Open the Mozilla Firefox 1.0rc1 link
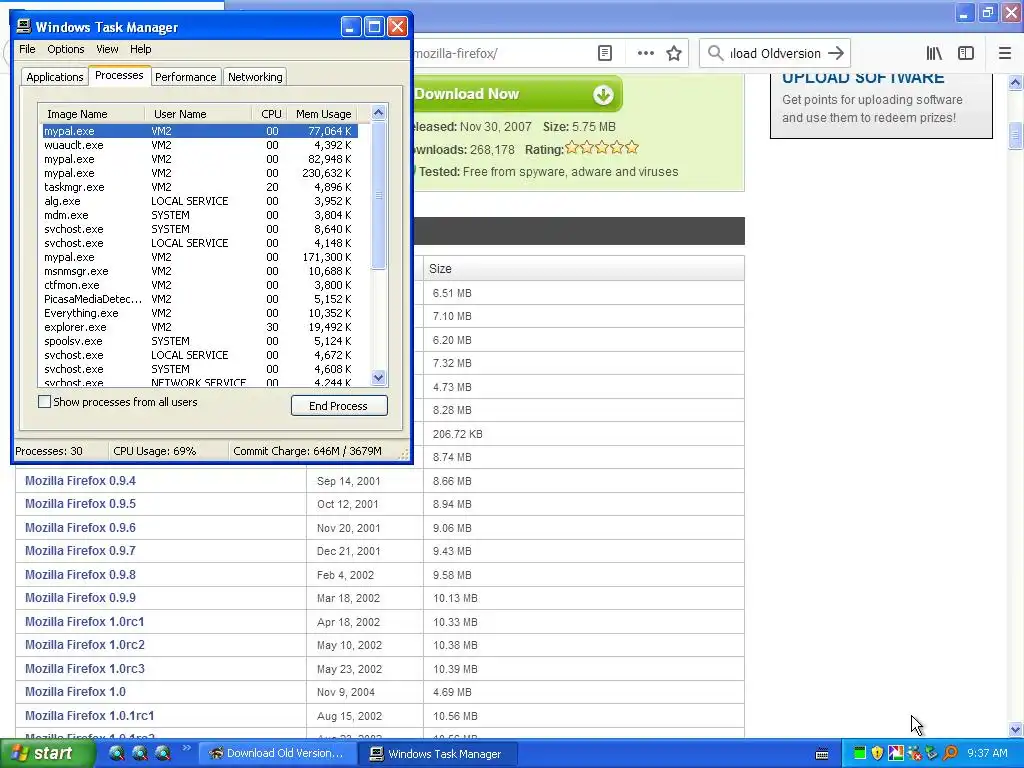The width and height of the screenshot is (1024, 768). 85,622
